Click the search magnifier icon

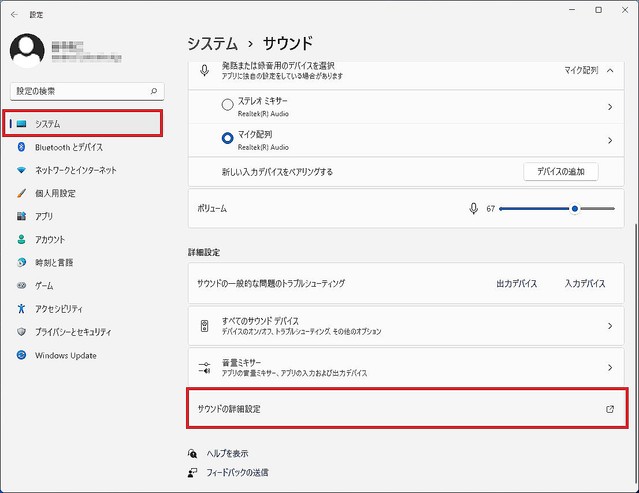(153, 91)
